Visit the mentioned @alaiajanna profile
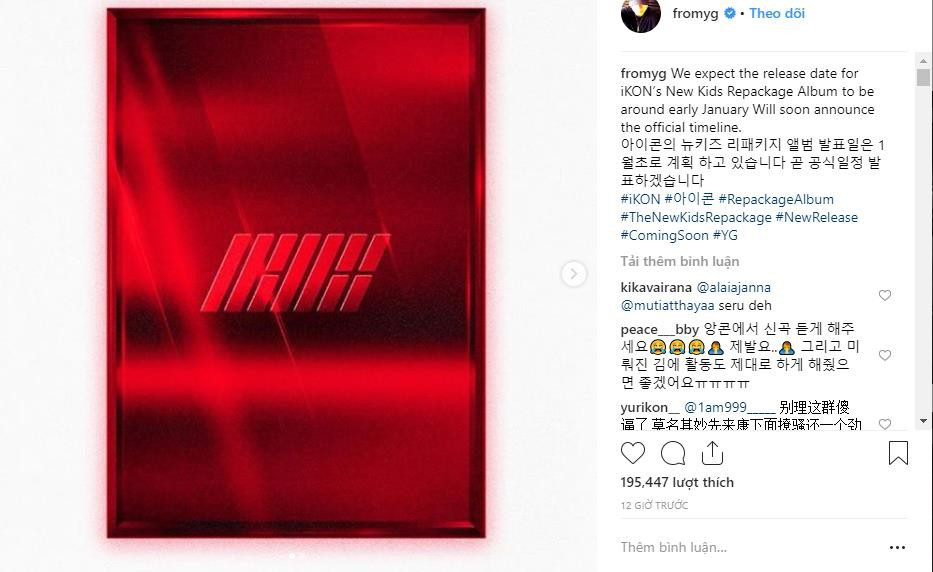933x572 pixels. pyautogui.click(x=733, y=287)
